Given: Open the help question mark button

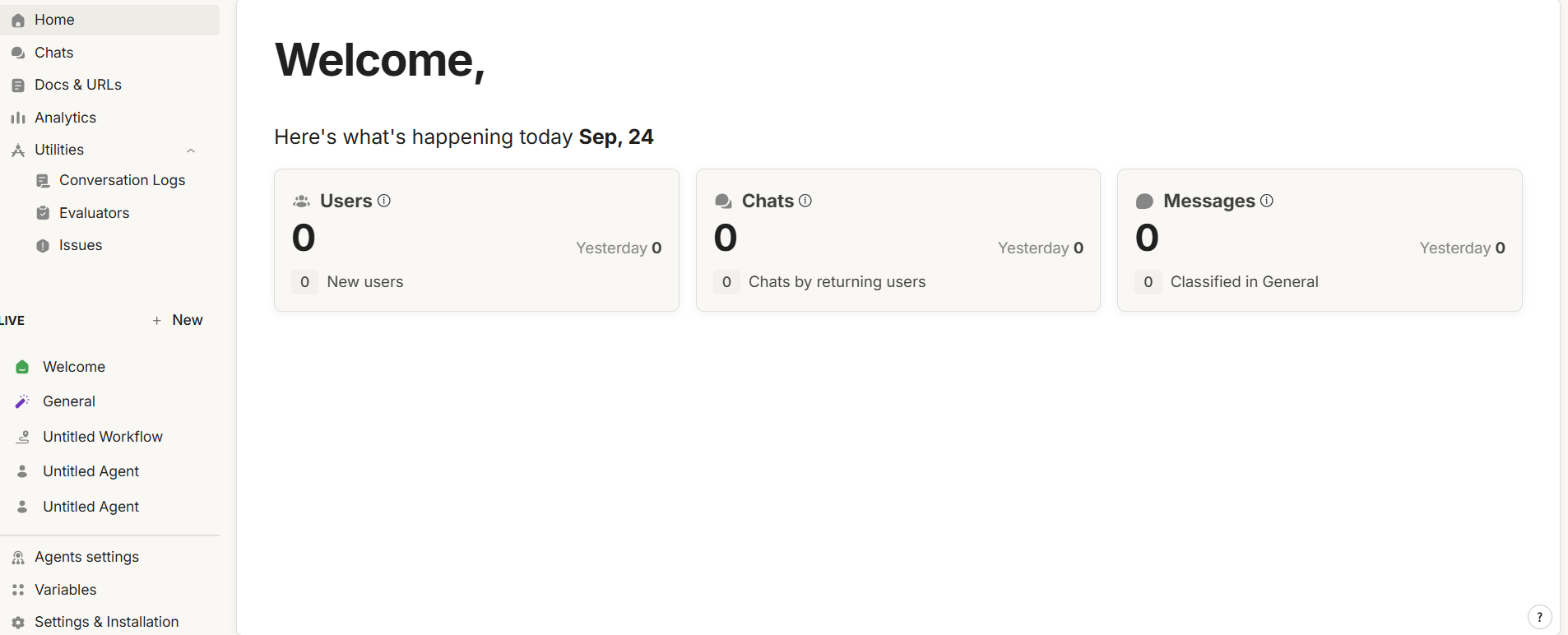Looking at the screenshot, I should 1539,617.
